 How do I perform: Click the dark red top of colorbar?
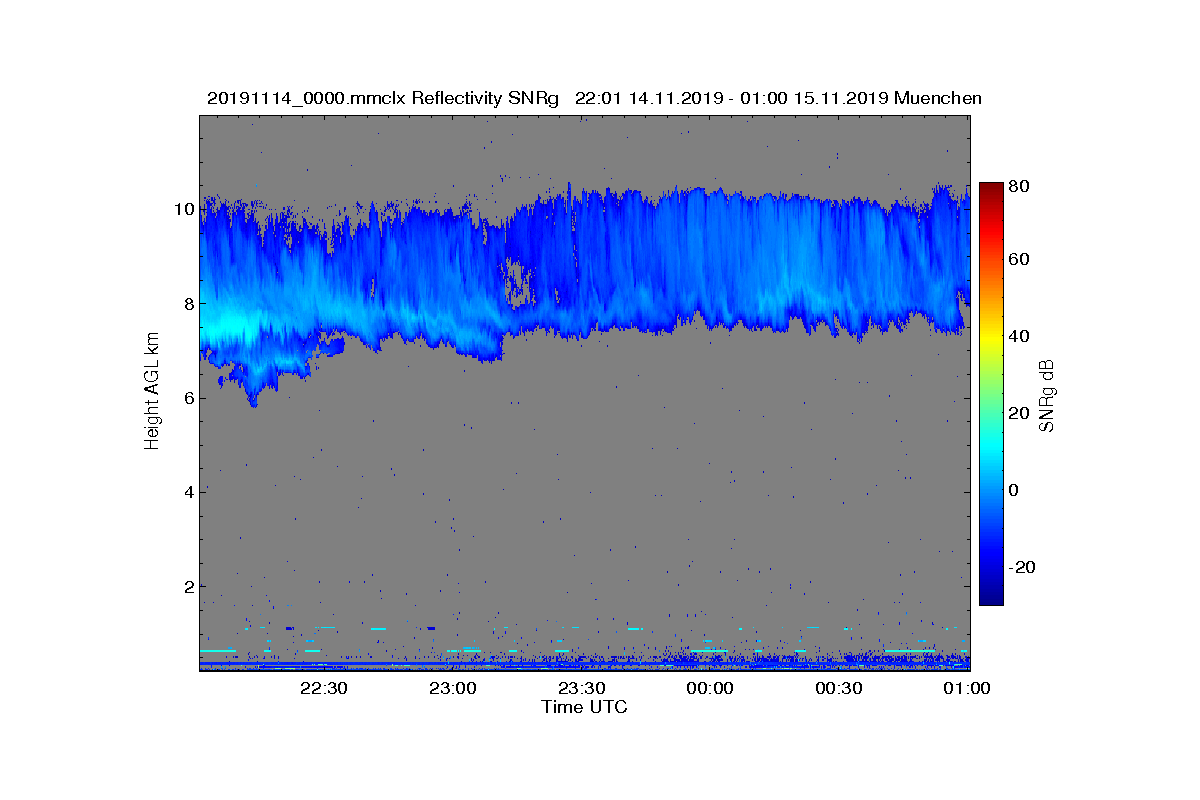[990, 188]
